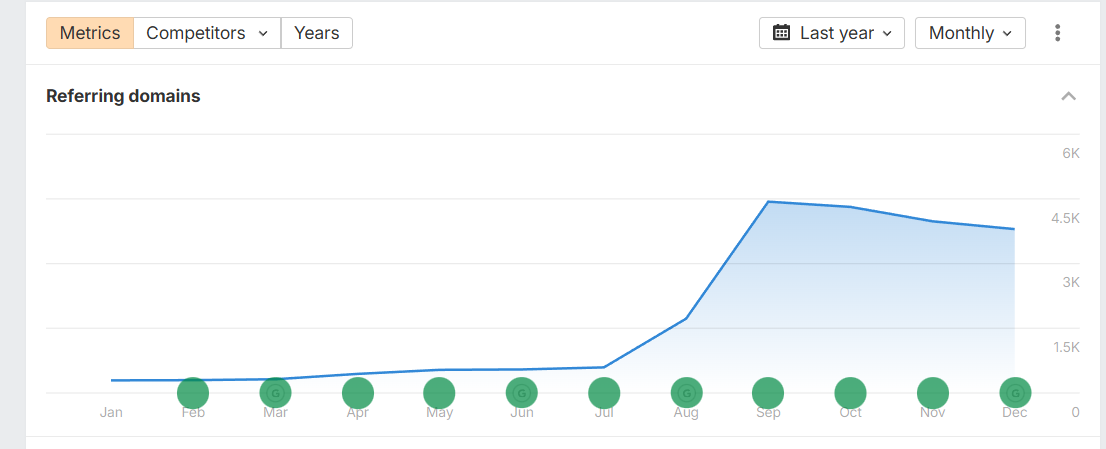
Task: Change the Monthly interval dropdown
Action: point(971,33)
